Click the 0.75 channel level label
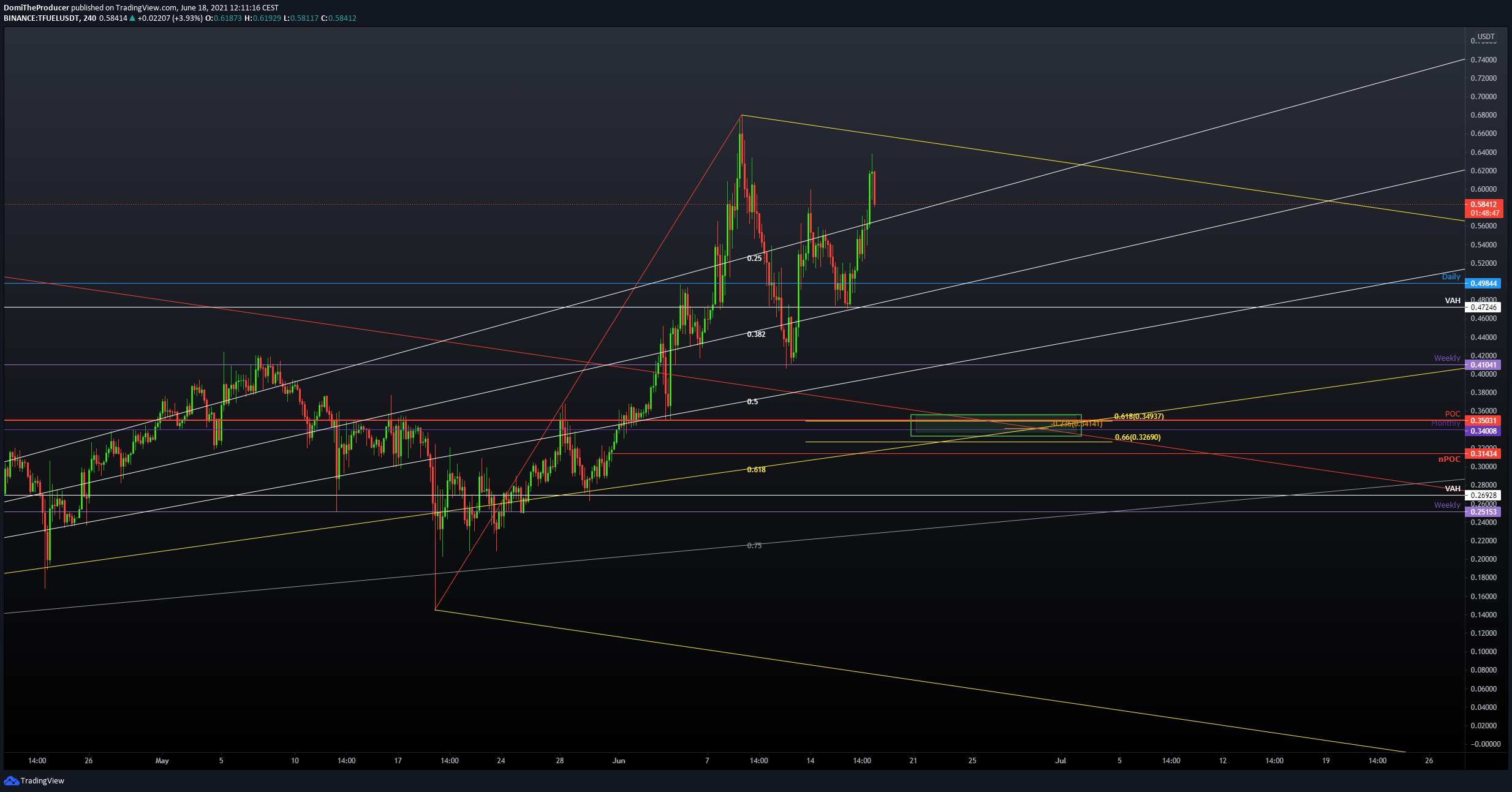Viewport: 1512px width, 792px height. [754, 546]
